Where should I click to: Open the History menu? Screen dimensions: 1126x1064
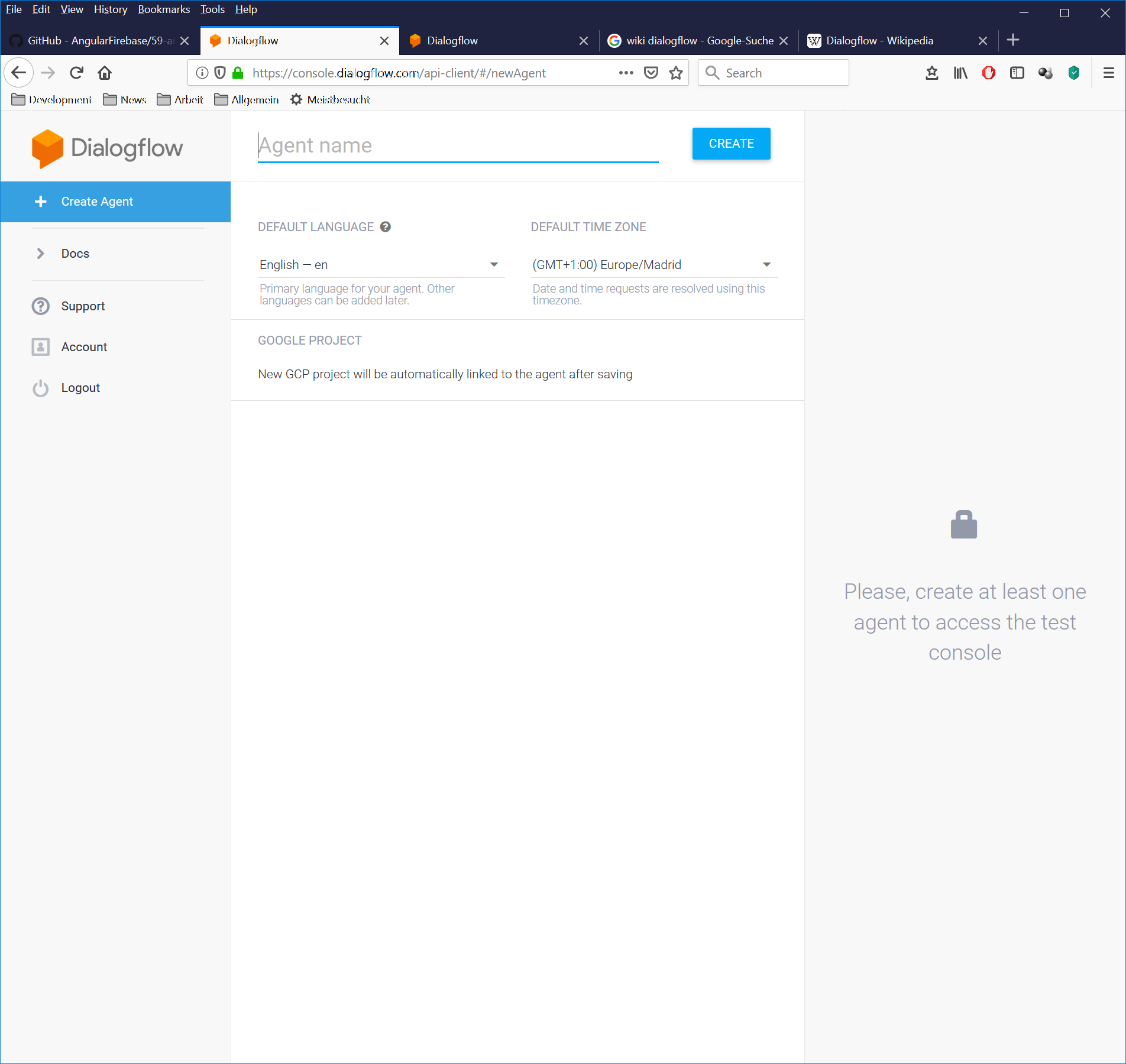click(111, 9)
